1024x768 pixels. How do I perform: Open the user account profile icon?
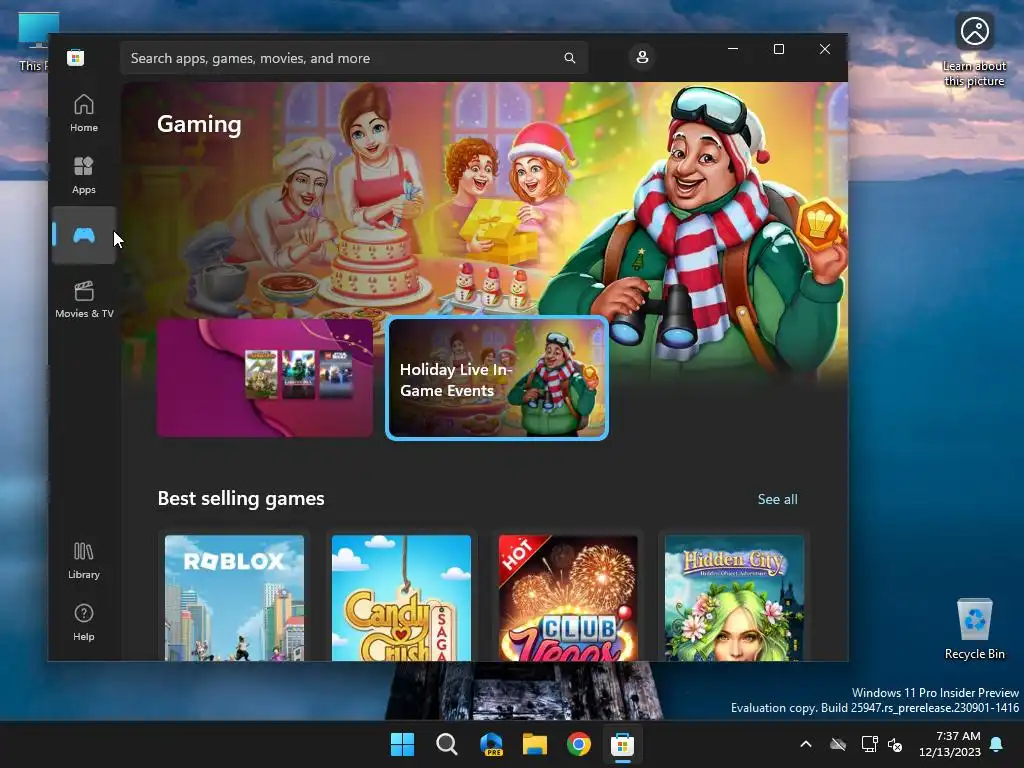point(642,57)
